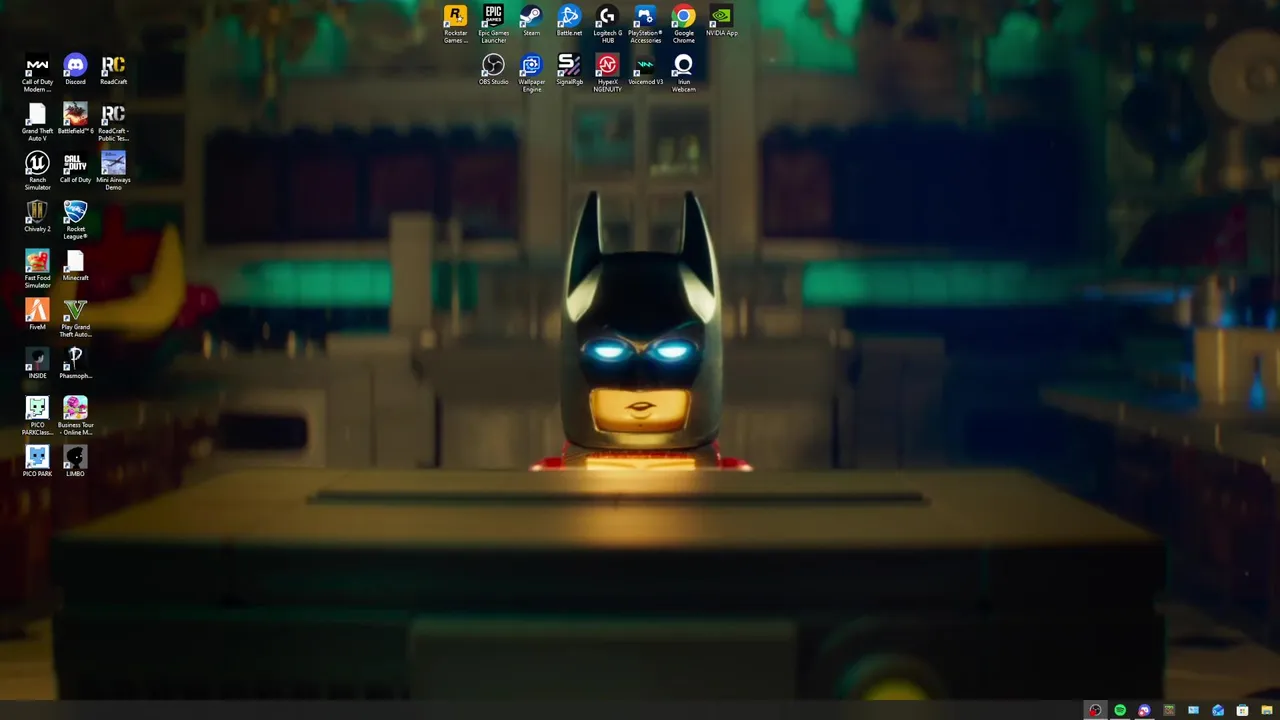Viewport: 1280px width, 720px height.
Task: Open the LIMBO game shortcut
Action: click(75, 462)
